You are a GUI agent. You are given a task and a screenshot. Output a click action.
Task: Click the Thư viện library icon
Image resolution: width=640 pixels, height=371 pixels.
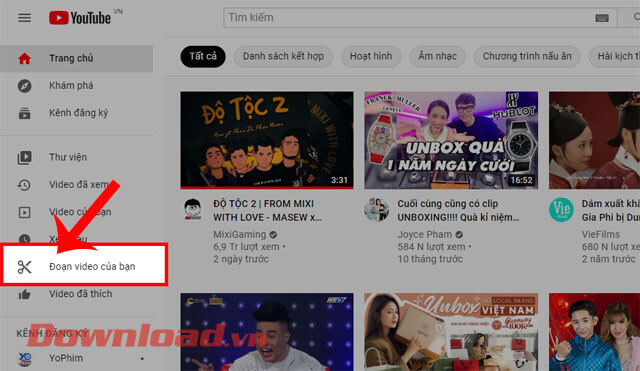24,158
